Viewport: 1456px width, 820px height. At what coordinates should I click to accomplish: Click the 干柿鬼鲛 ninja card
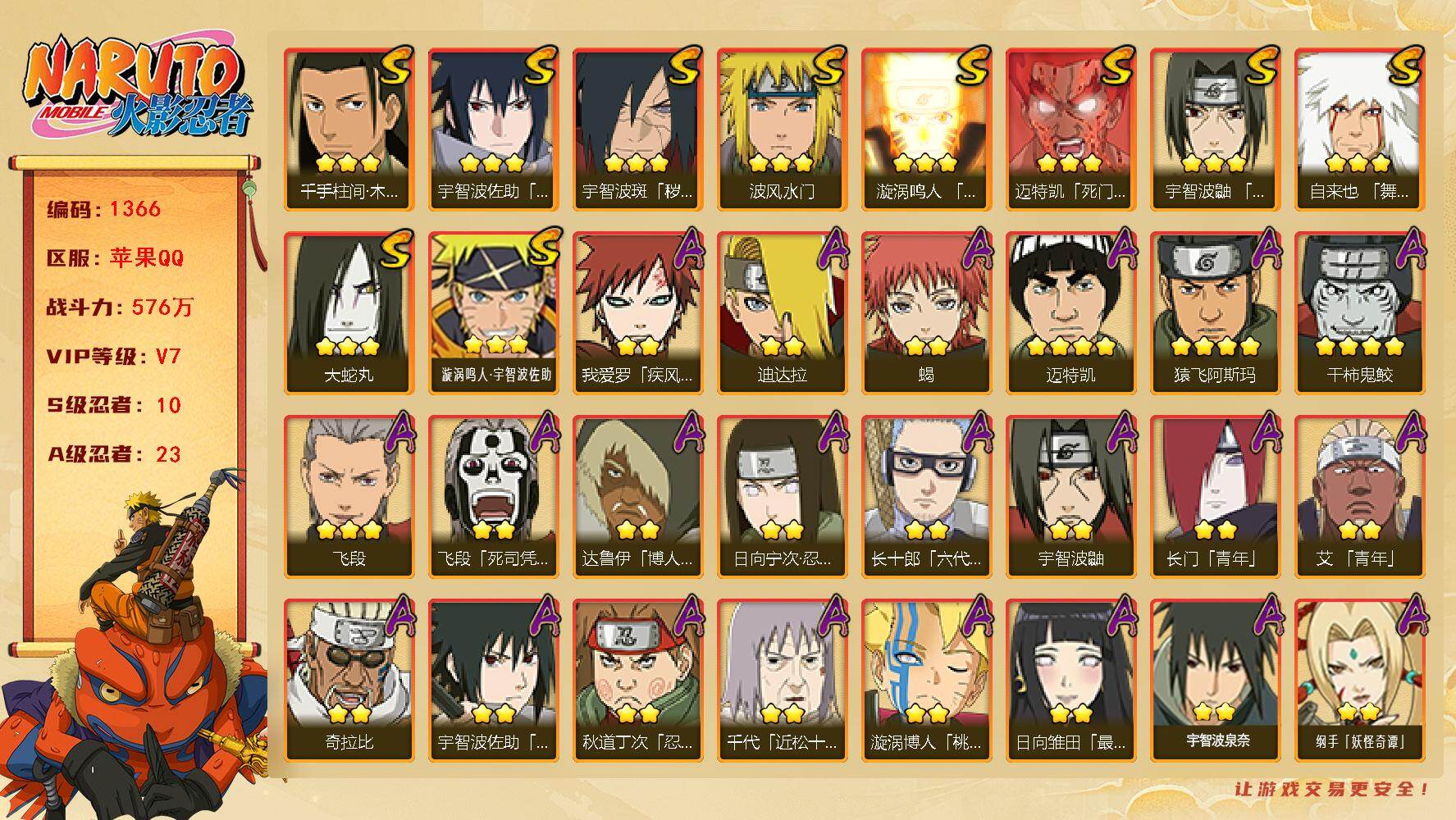(1359, 313)
